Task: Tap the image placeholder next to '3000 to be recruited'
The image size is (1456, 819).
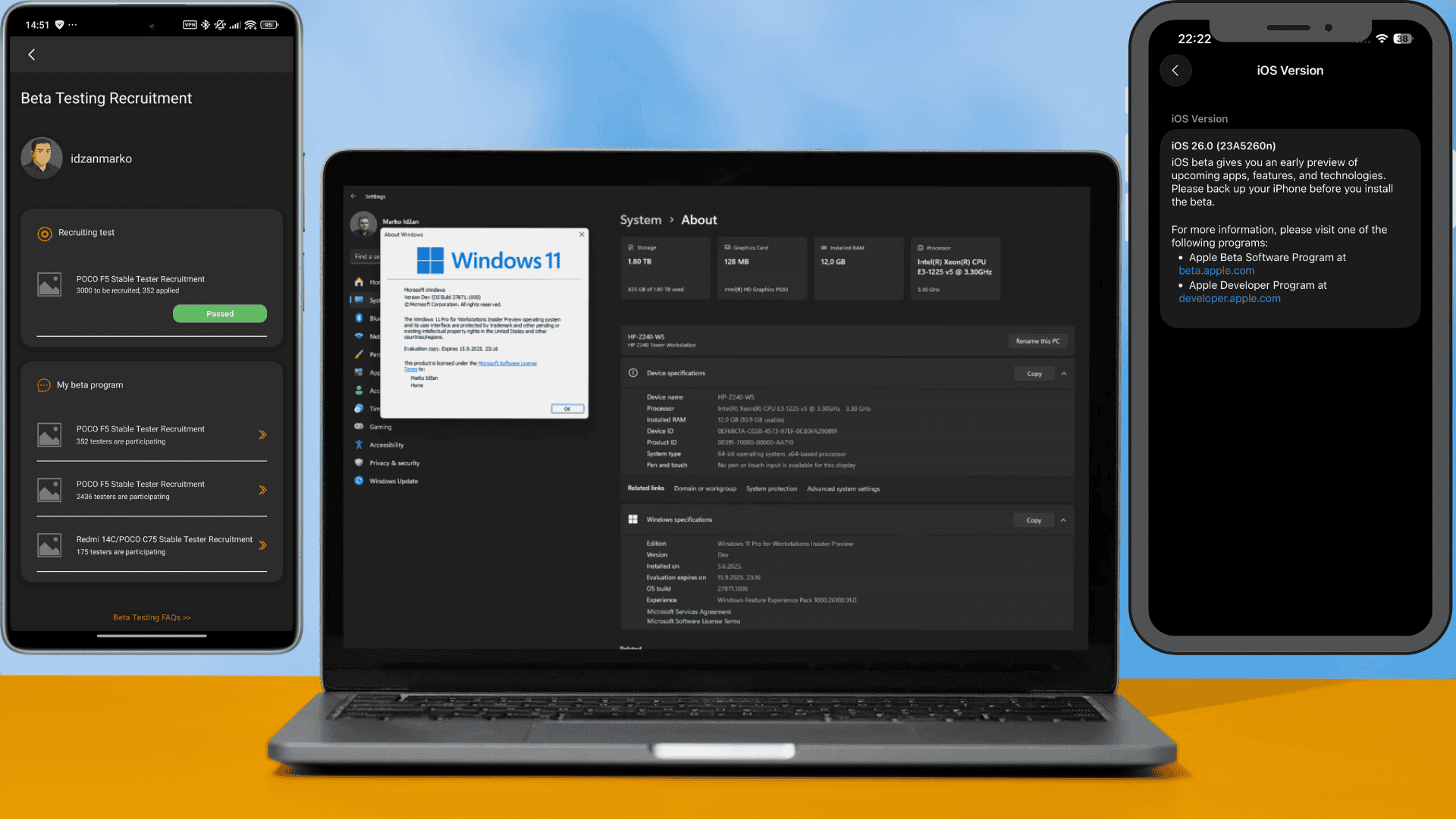Action: coord(49,284)
